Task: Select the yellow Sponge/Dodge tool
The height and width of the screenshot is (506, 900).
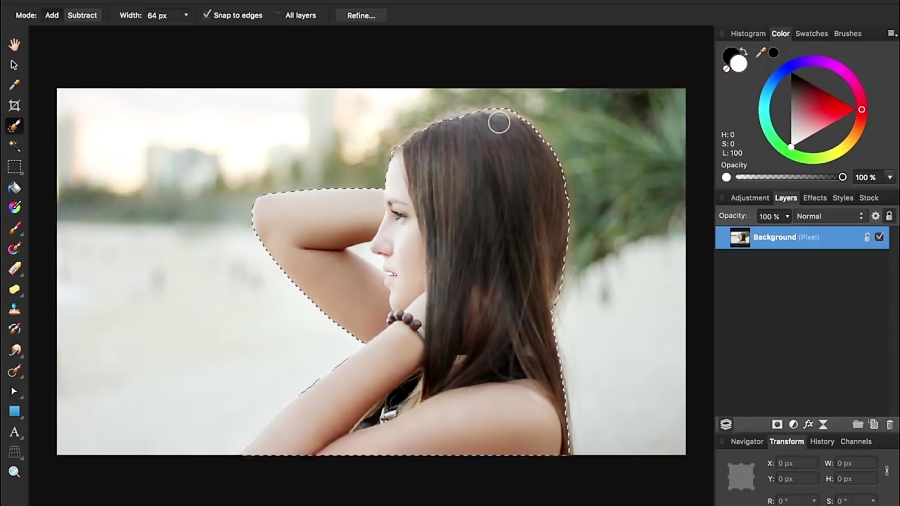Action: (14, 289)
